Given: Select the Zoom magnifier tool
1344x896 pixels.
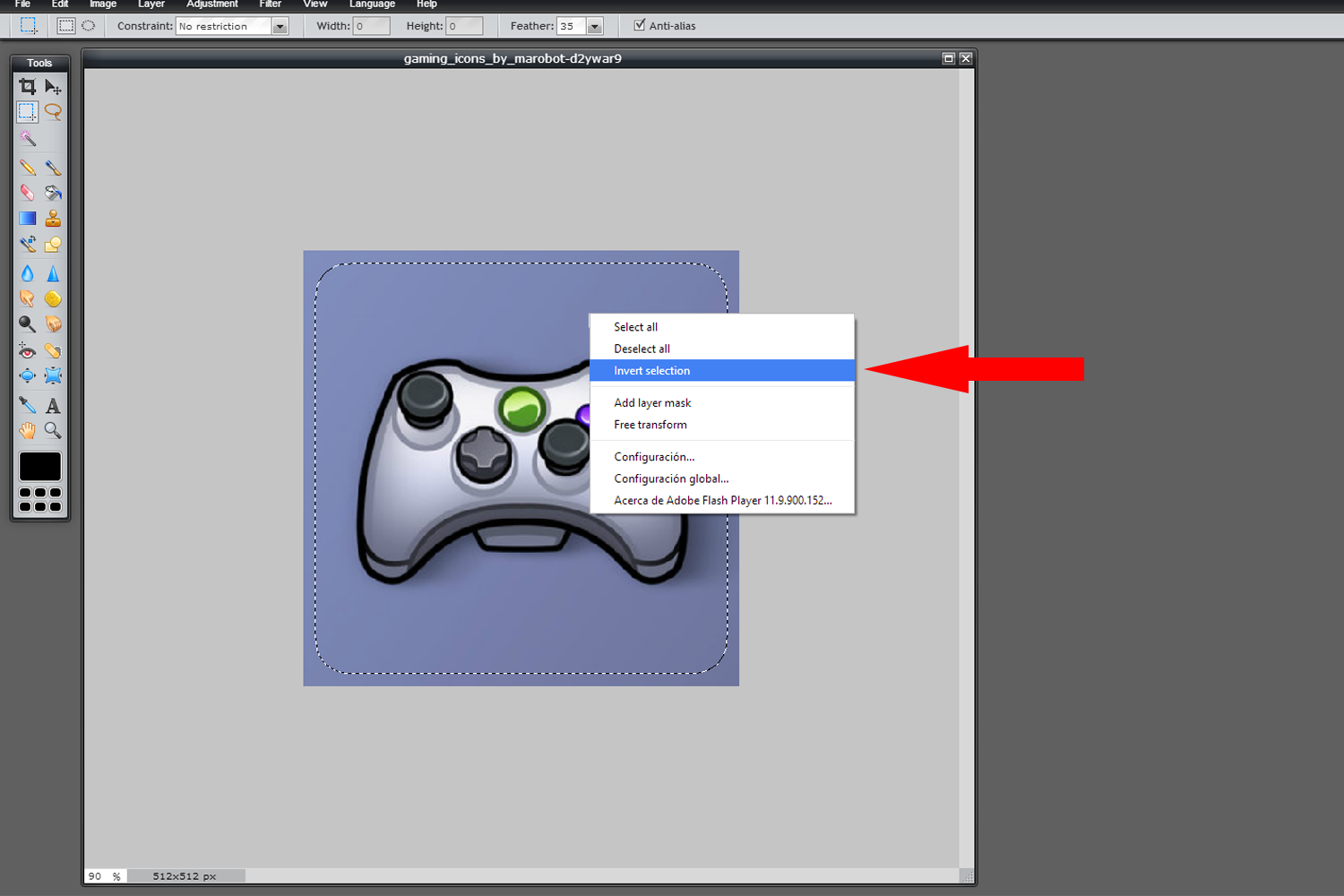Looking at the screenshot, I should click(x=53, y=430).
